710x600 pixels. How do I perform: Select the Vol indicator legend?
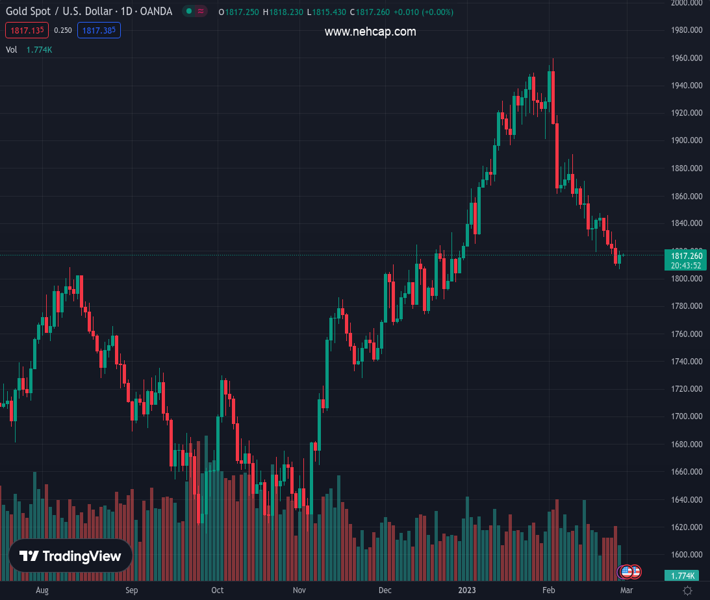12,49
